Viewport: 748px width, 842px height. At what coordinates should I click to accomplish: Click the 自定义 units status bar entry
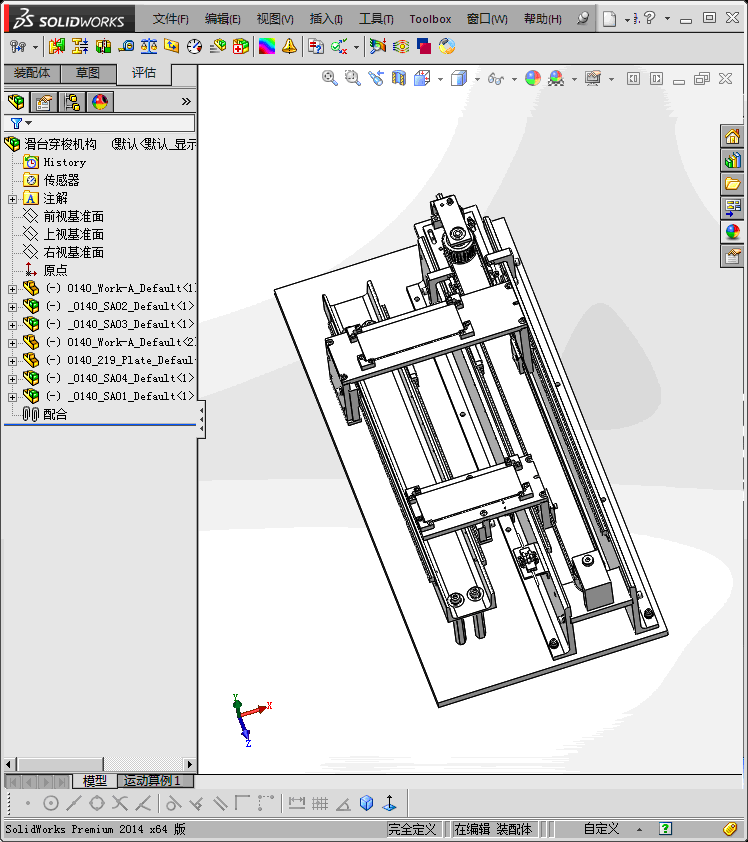(601, 829)
